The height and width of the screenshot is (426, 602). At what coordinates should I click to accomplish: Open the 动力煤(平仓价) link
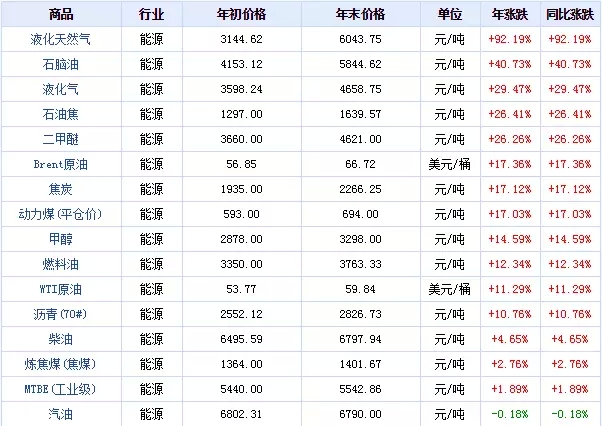pos(60,213)
